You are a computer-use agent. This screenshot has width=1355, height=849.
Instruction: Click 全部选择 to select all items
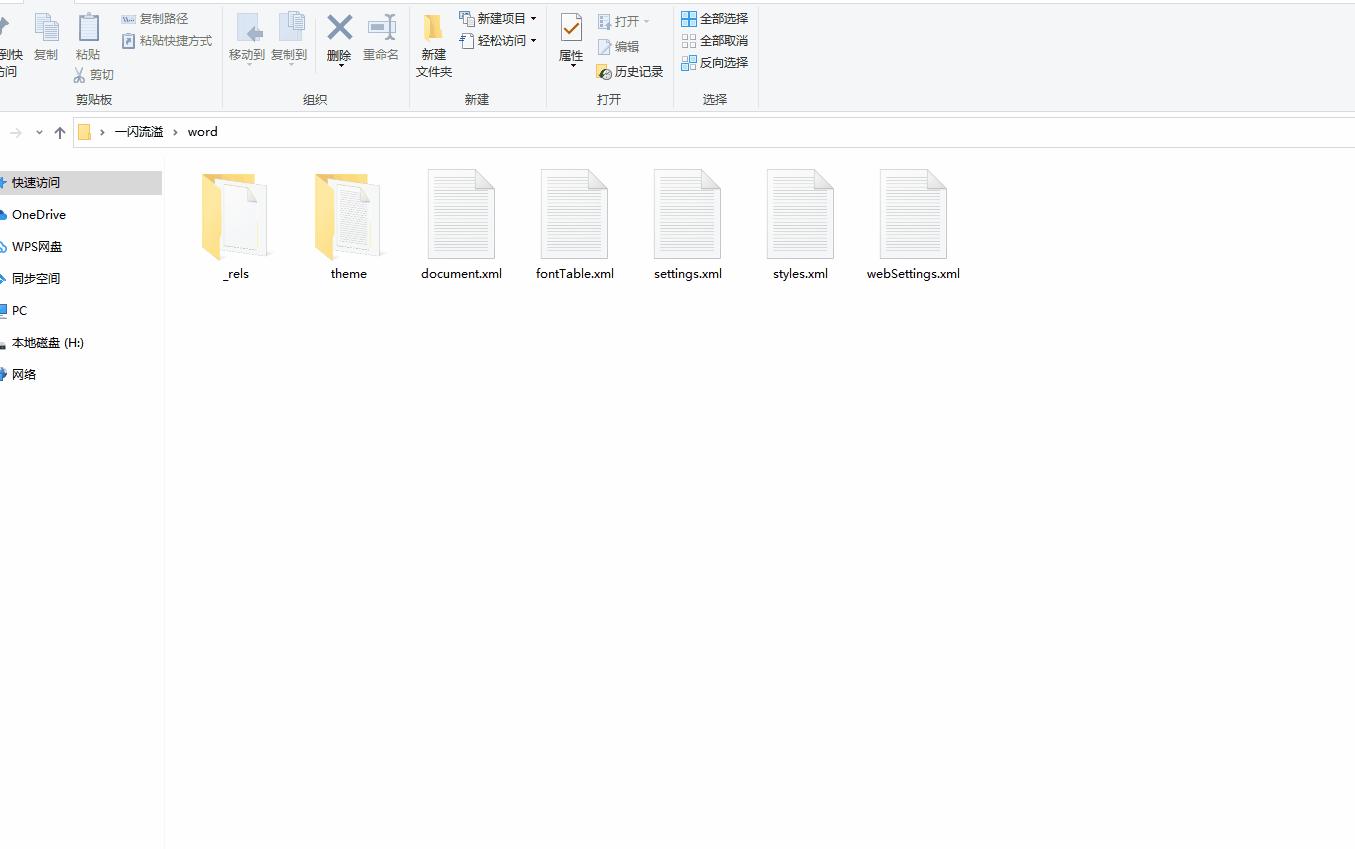pyautogui.click(x=714, y=18)
